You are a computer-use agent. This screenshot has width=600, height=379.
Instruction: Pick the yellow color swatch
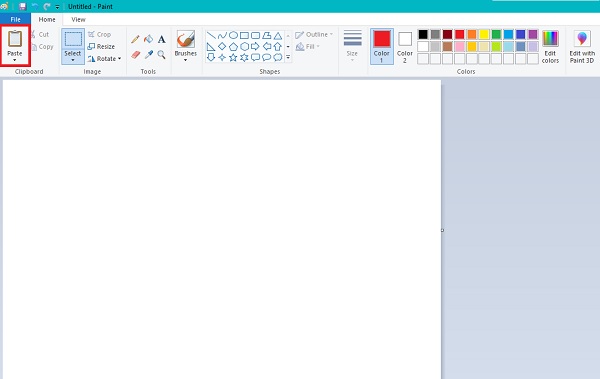tap(484, 34)
